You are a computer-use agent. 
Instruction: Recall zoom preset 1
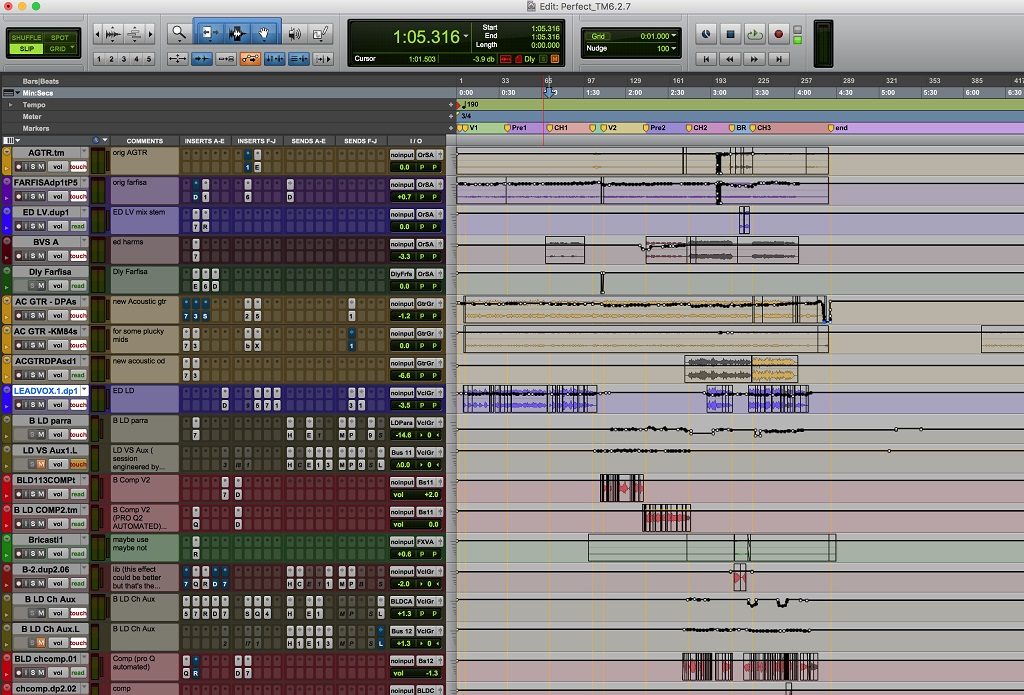[99, 59]
